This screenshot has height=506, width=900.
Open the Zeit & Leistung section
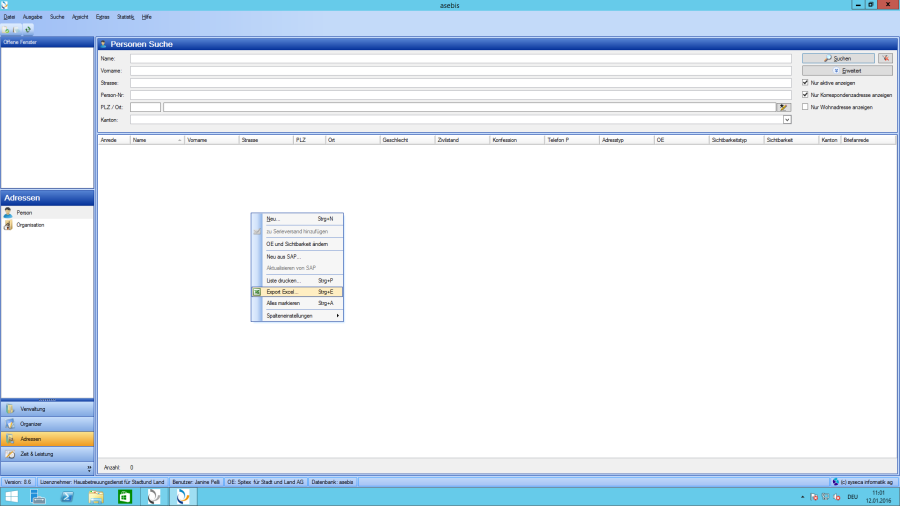36,454
